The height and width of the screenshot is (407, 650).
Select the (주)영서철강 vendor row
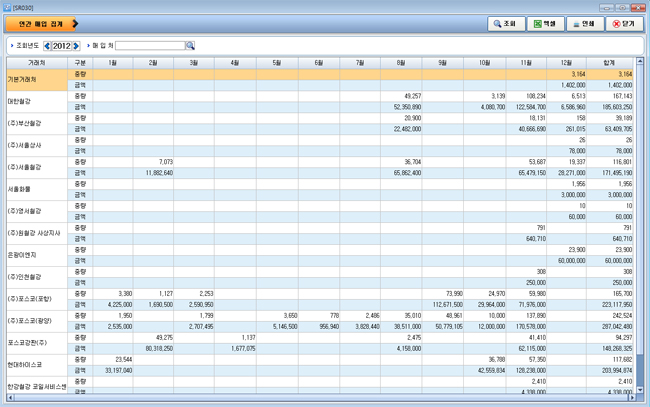pyautogui.click(x=37, y=211)
